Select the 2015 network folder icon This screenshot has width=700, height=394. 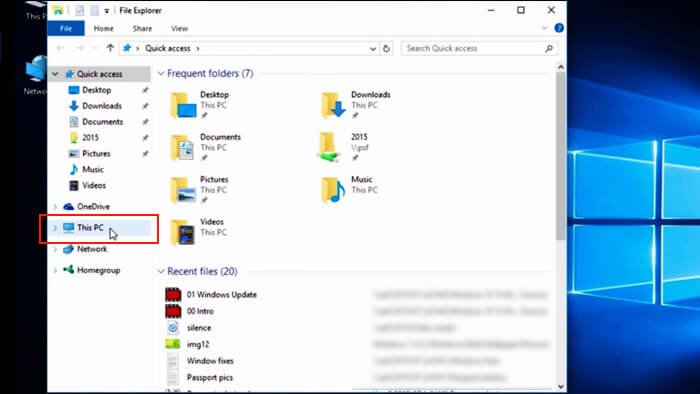tap(329, 147)
